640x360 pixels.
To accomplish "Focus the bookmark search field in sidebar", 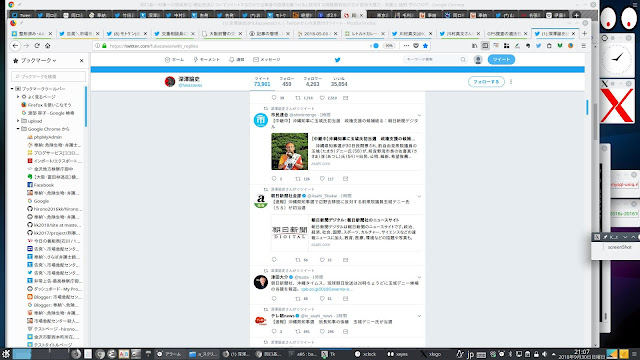I will pyautogui.click(x=49, y=76).
